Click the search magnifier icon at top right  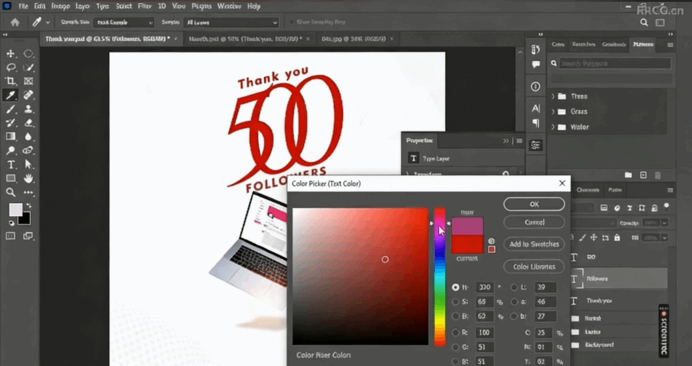pyautogui.click(x=644, y=22)
